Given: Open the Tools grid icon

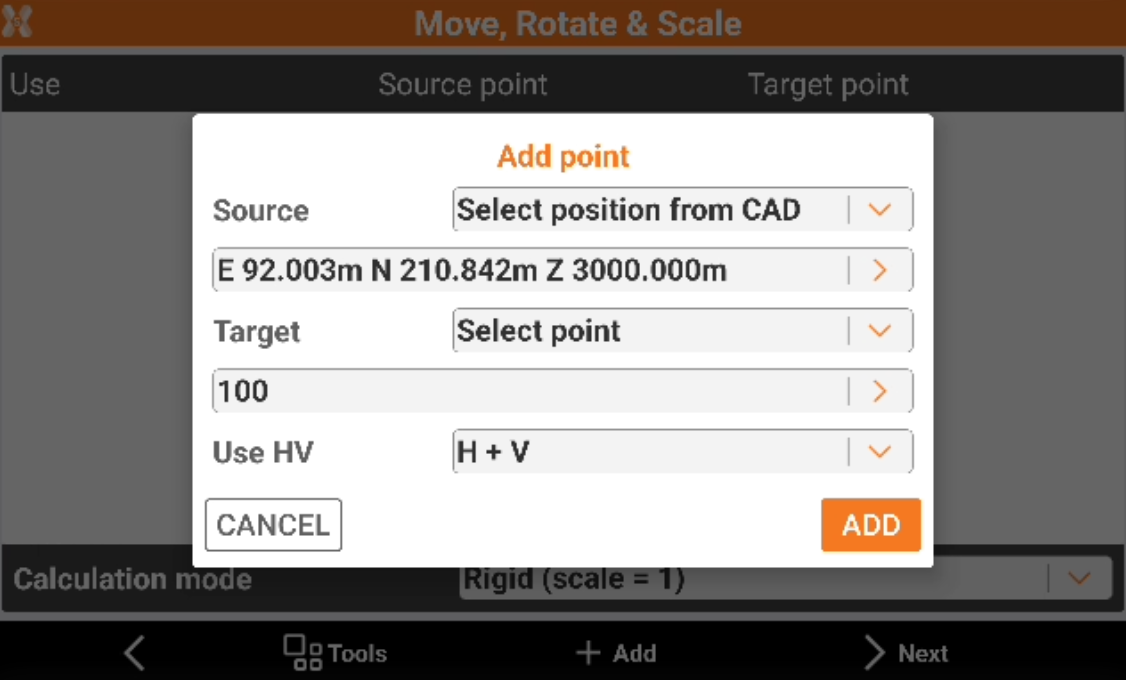Looking at the screenshot, I should [302, 653].
